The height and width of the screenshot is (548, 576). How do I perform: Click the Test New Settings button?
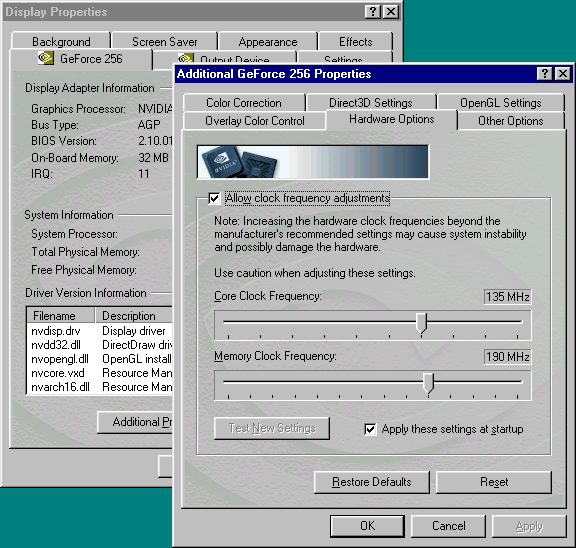[272, 428]
